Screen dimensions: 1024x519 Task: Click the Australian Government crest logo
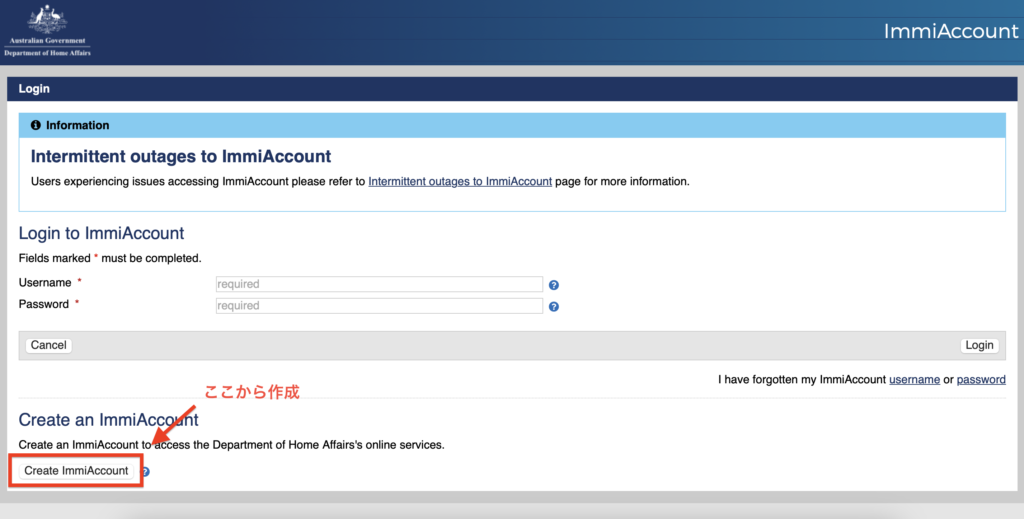pyautogui.click(x=46, y=22)
